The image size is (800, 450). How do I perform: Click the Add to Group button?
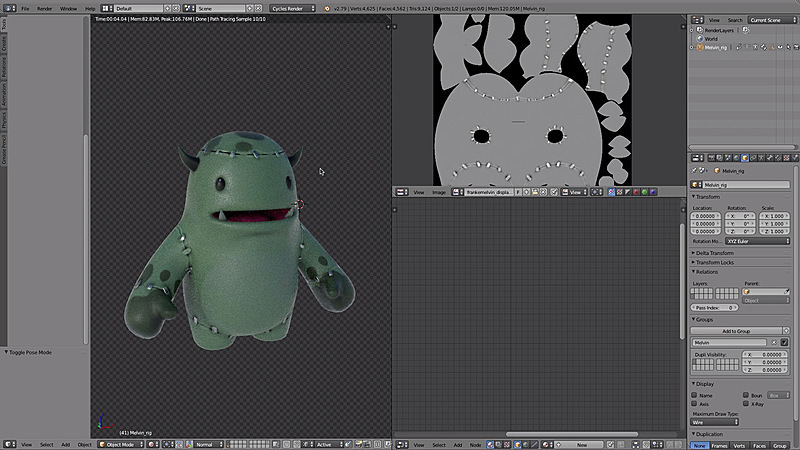[736, 331]
